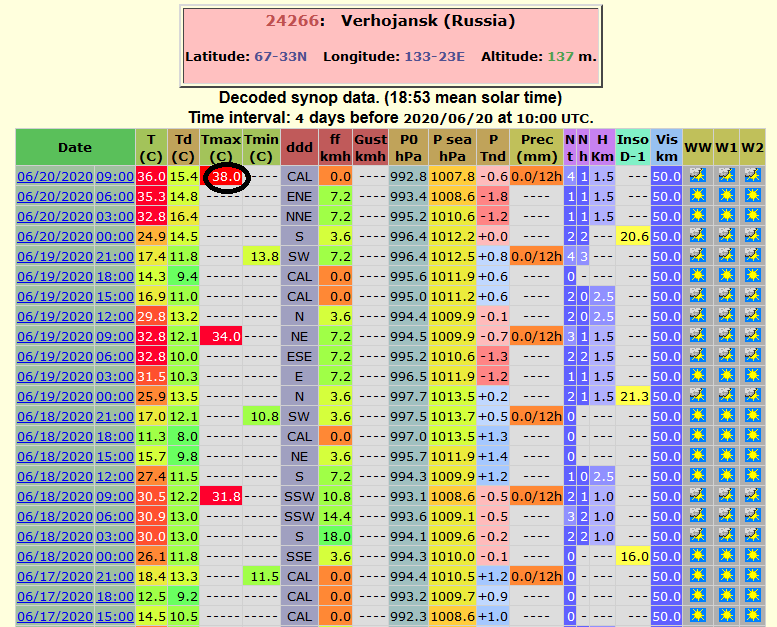Click the P sea hPa column header

452,148
